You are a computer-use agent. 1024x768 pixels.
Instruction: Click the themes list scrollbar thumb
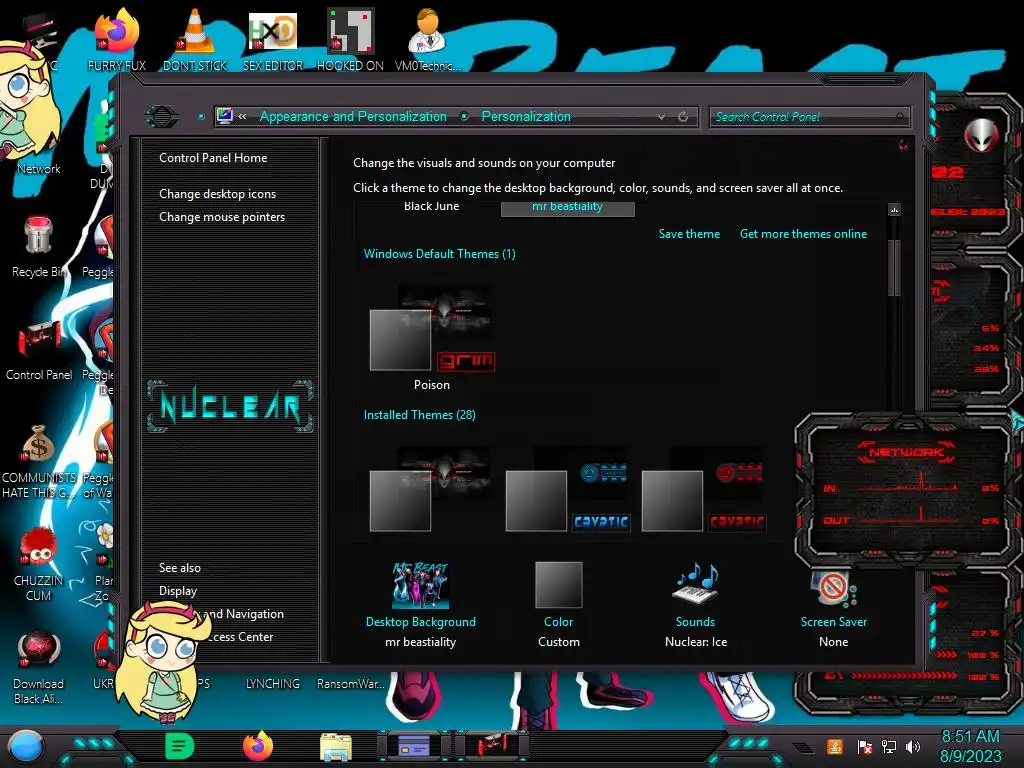coord(895,268)
